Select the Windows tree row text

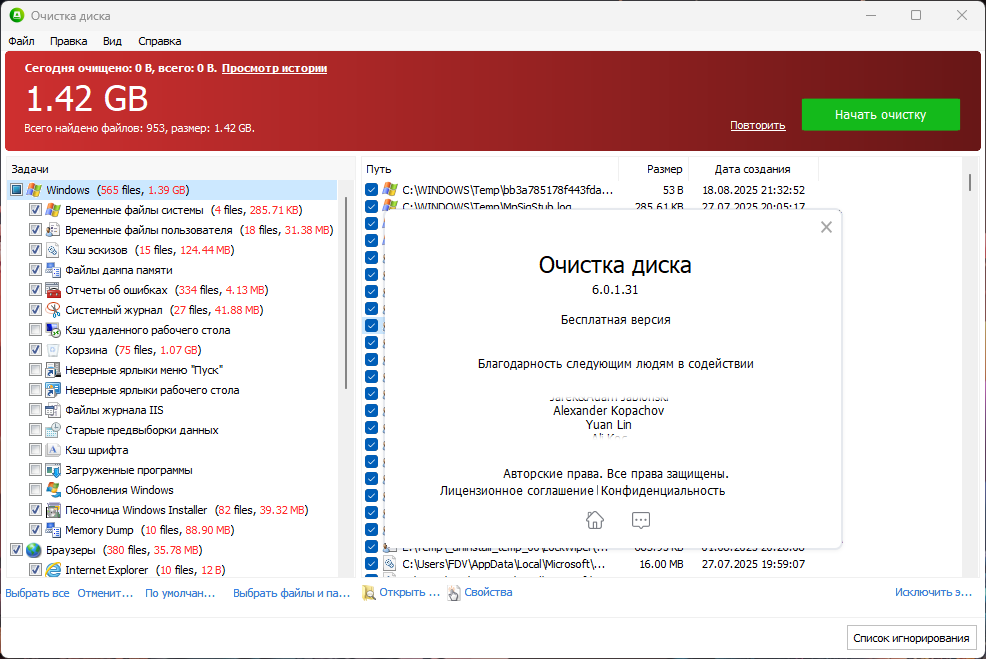coord(118,190)
